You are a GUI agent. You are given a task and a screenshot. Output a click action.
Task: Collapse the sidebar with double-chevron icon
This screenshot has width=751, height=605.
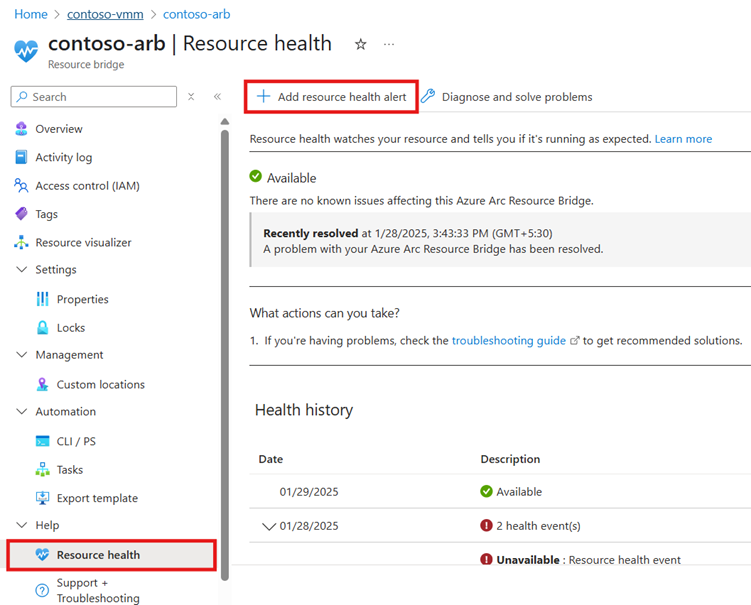(x=217, y=97)
